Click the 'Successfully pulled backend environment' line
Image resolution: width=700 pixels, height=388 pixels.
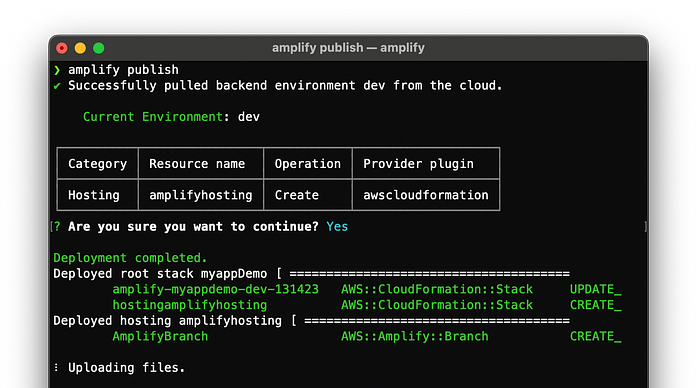[x=285, y=85]
